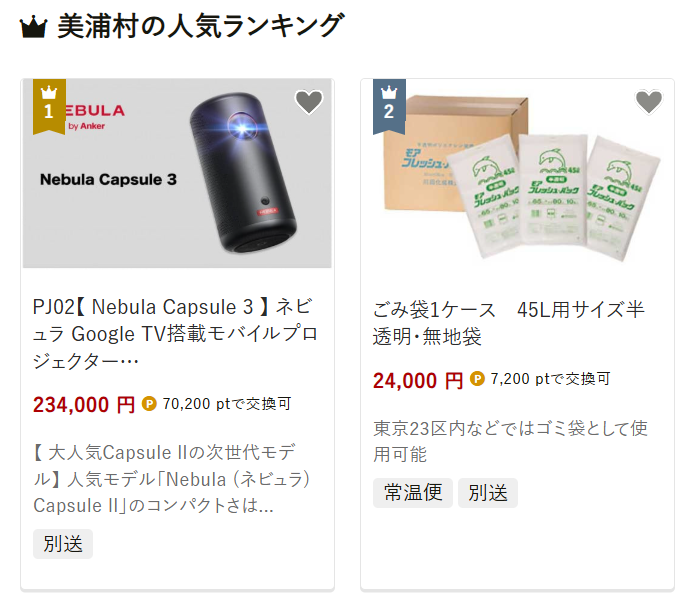Select the 別送 tag on the garbage bag card

coord(488,493)
